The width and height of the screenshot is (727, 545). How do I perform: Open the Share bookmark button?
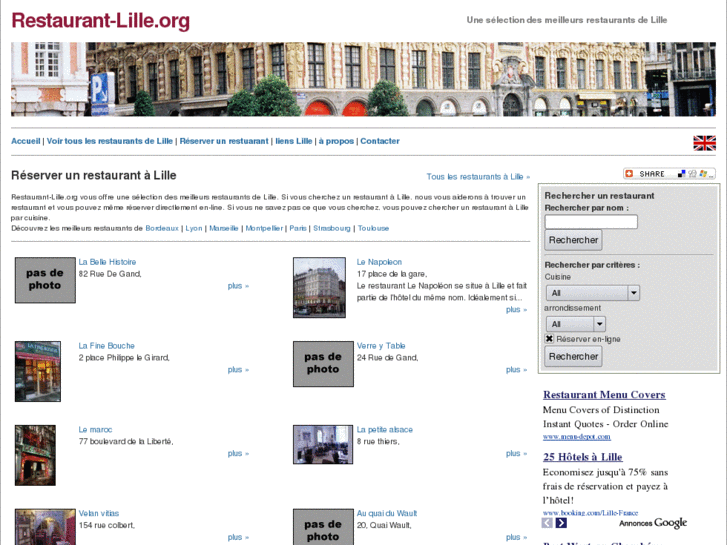(x=669, y=173)
